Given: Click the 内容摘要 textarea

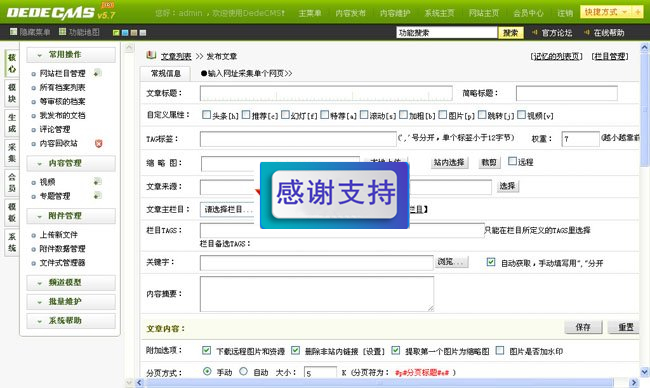Looking at the screenshot, I should pos(317,294).
